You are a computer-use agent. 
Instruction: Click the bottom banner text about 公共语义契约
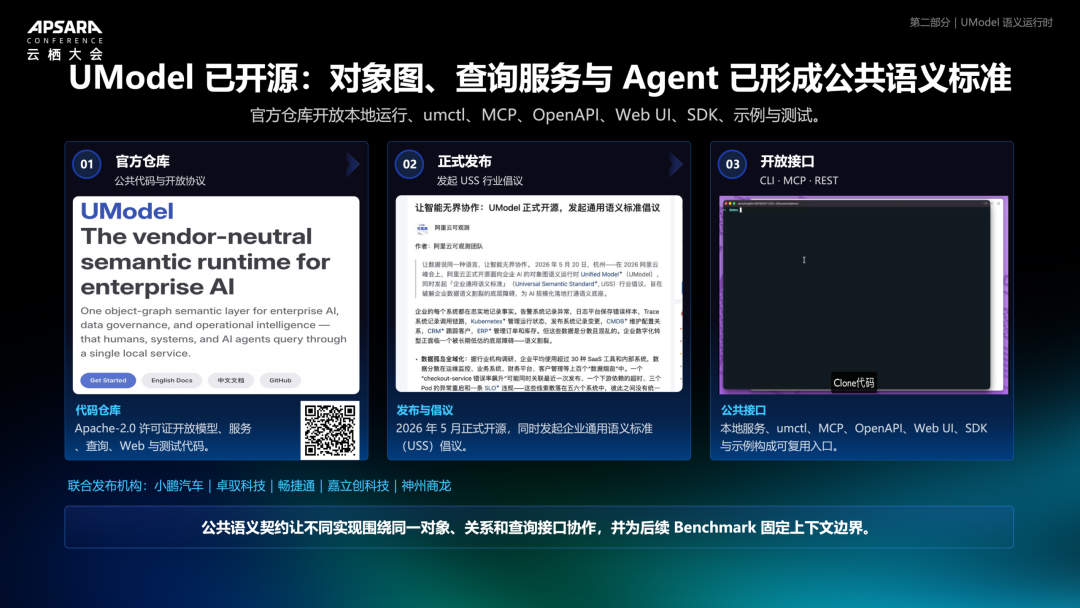coord(539,528)
